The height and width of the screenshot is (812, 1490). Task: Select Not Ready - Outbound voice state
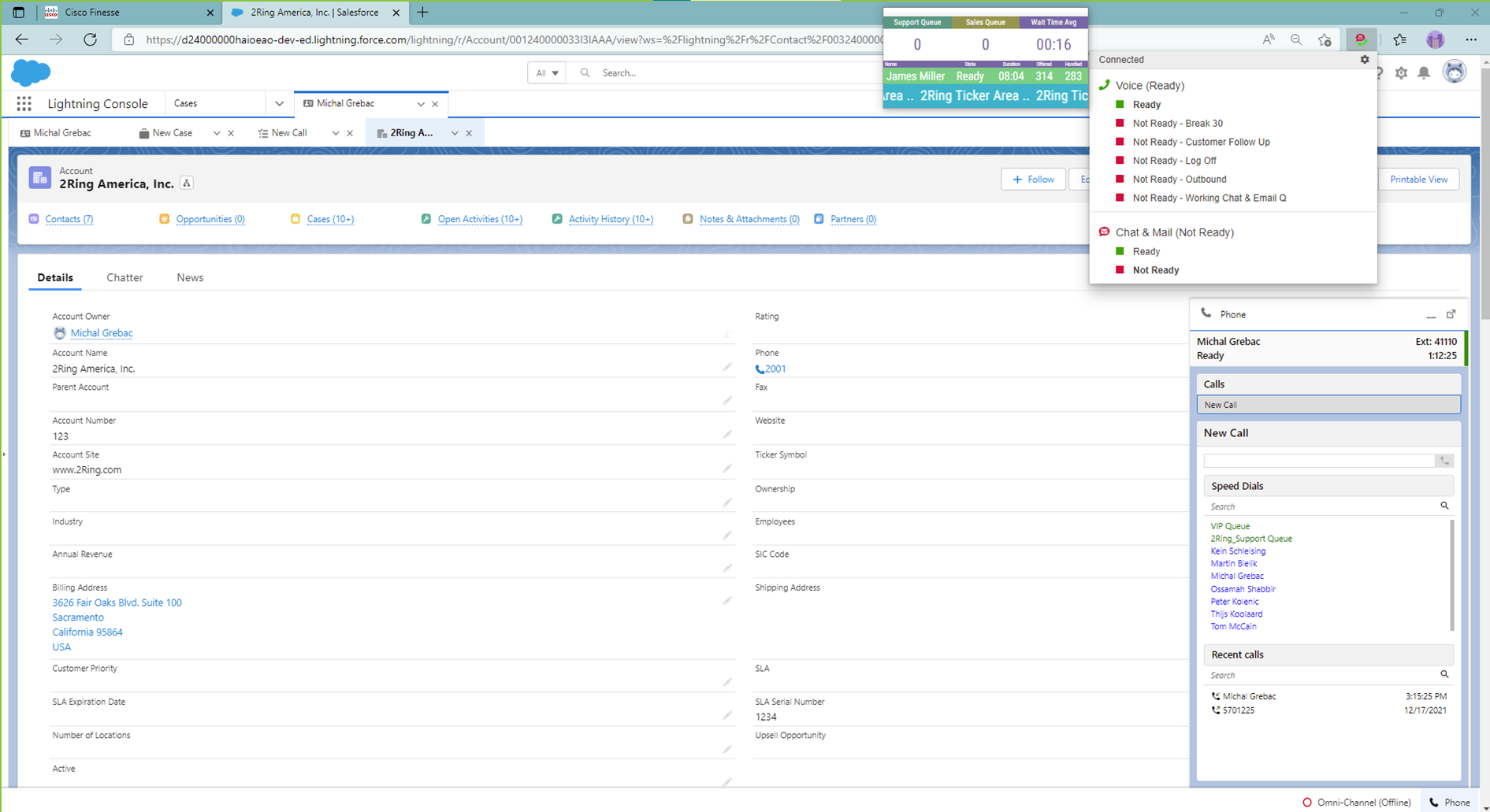click(1179, 179)
